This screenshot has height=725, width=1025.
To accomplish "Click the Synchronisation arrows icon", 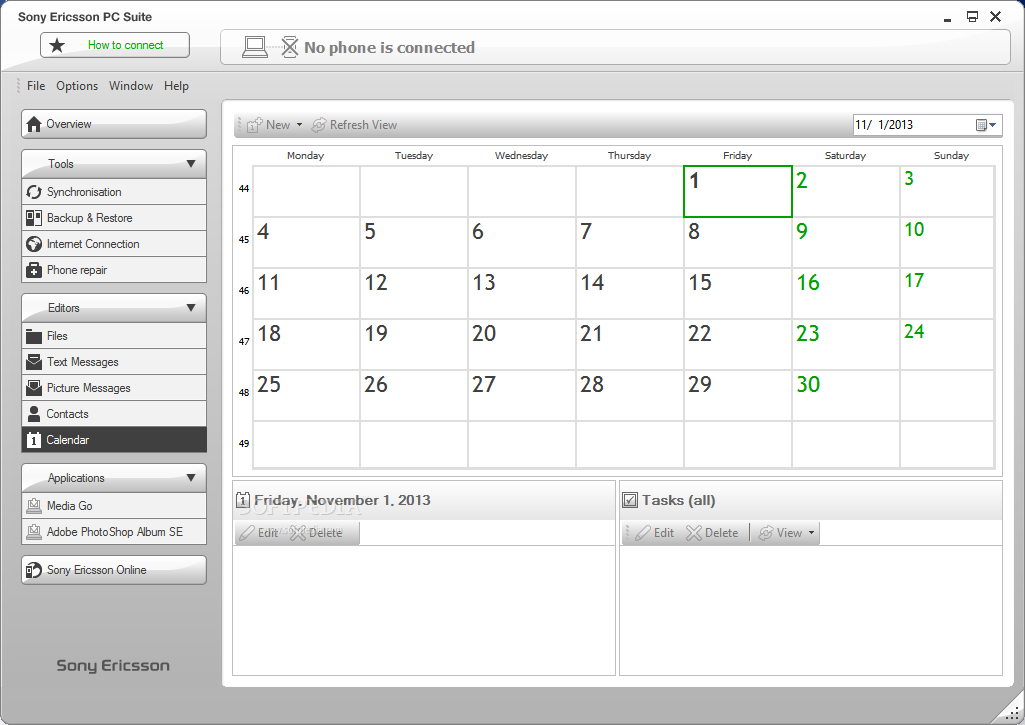I will tap(34, 192).
